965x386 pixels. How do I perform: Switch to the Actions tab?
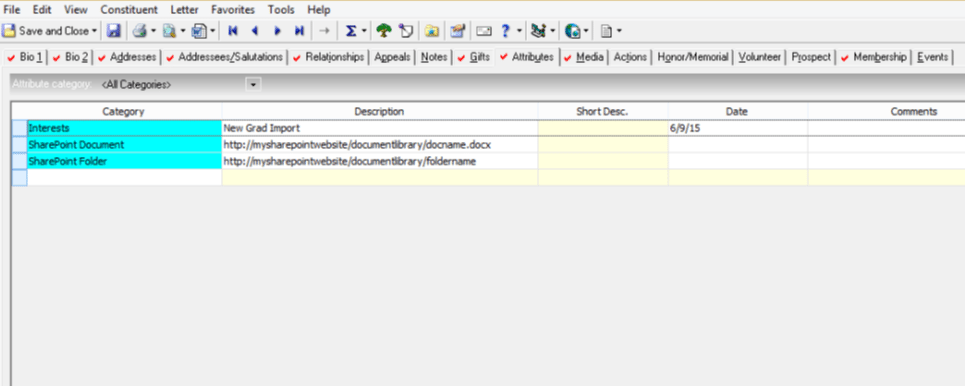point(630,57)
